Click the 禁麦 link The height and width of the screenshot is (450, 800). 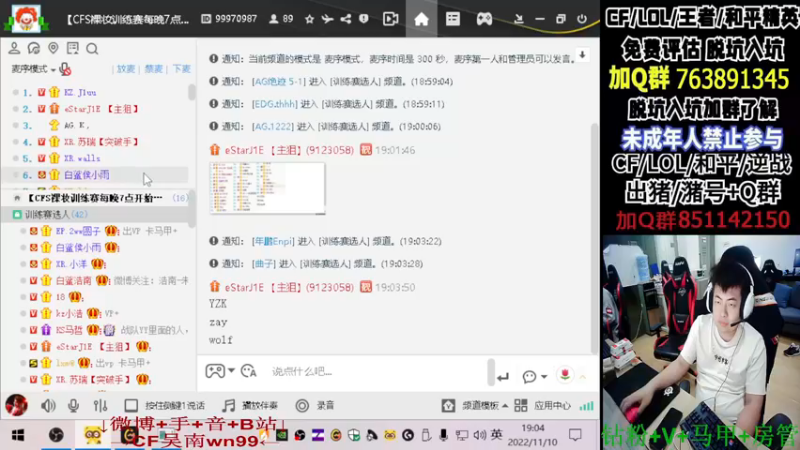tap(153, 69)
